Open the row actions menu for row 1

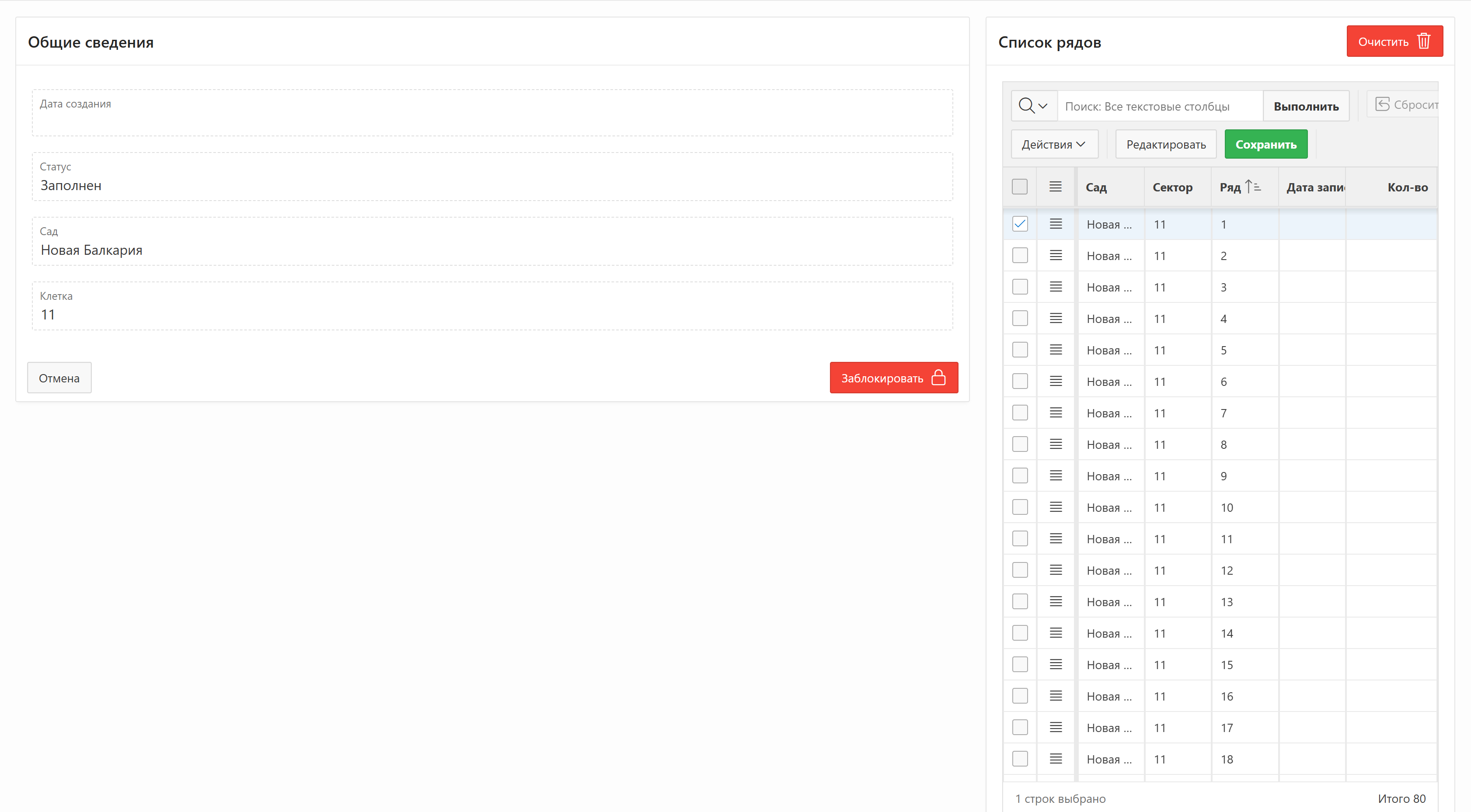click(1055, 224)
